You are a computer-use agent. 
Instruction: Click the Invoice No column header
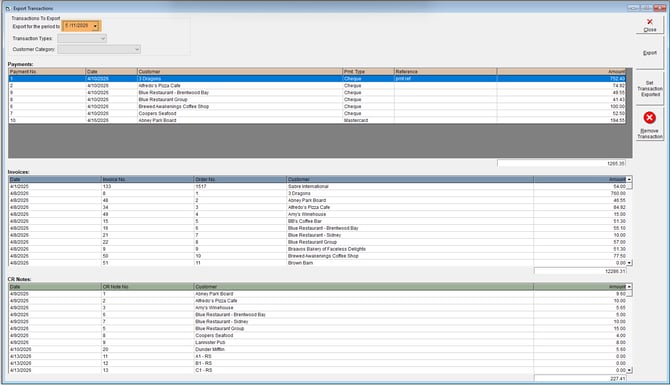click(x=147, y=179)
